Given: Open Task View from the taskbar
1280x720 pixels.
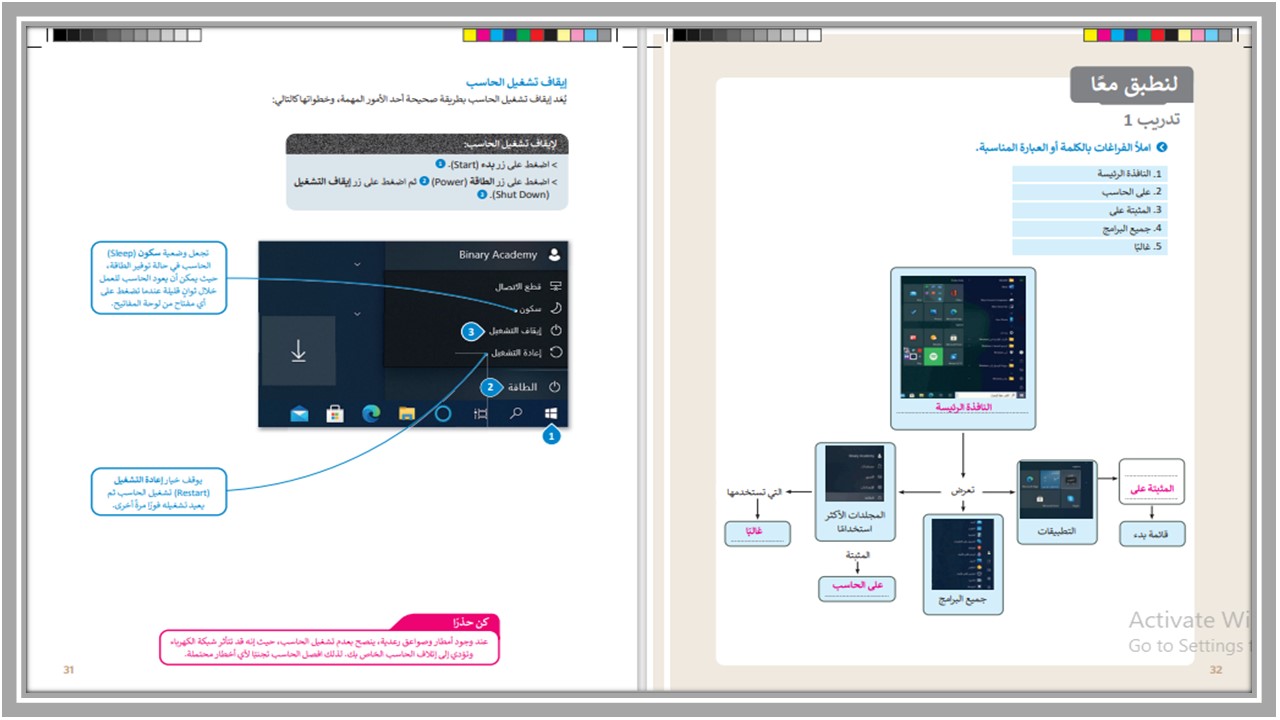Looking at the screenshot, I should pos(481,413).
